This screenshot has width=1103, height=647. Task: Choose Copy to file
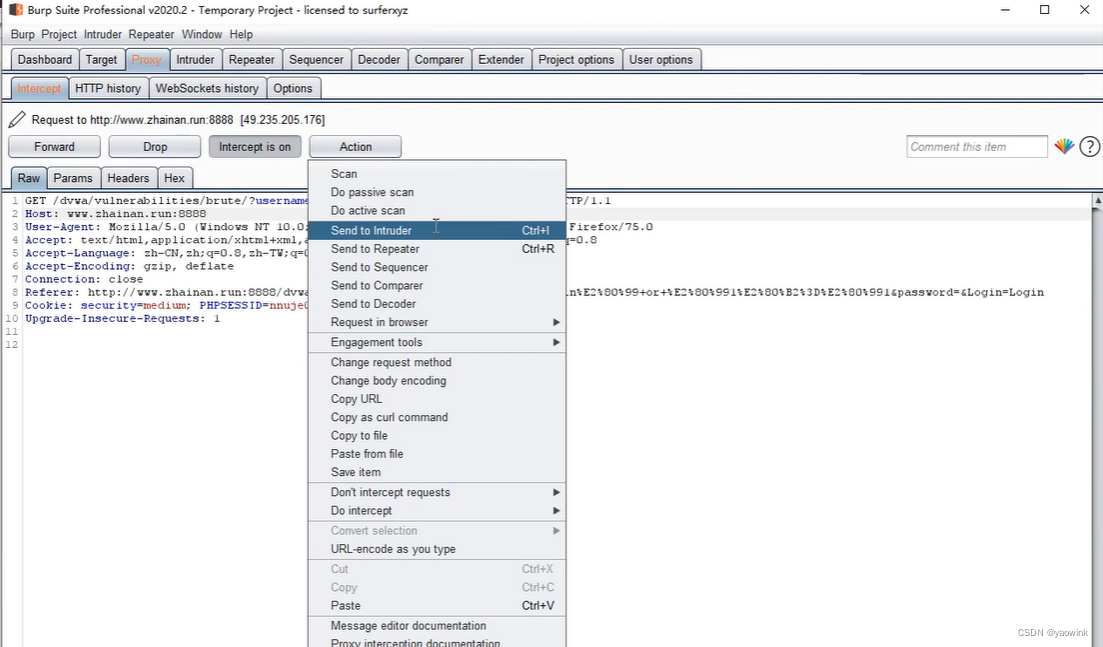(x=437, y=435)
